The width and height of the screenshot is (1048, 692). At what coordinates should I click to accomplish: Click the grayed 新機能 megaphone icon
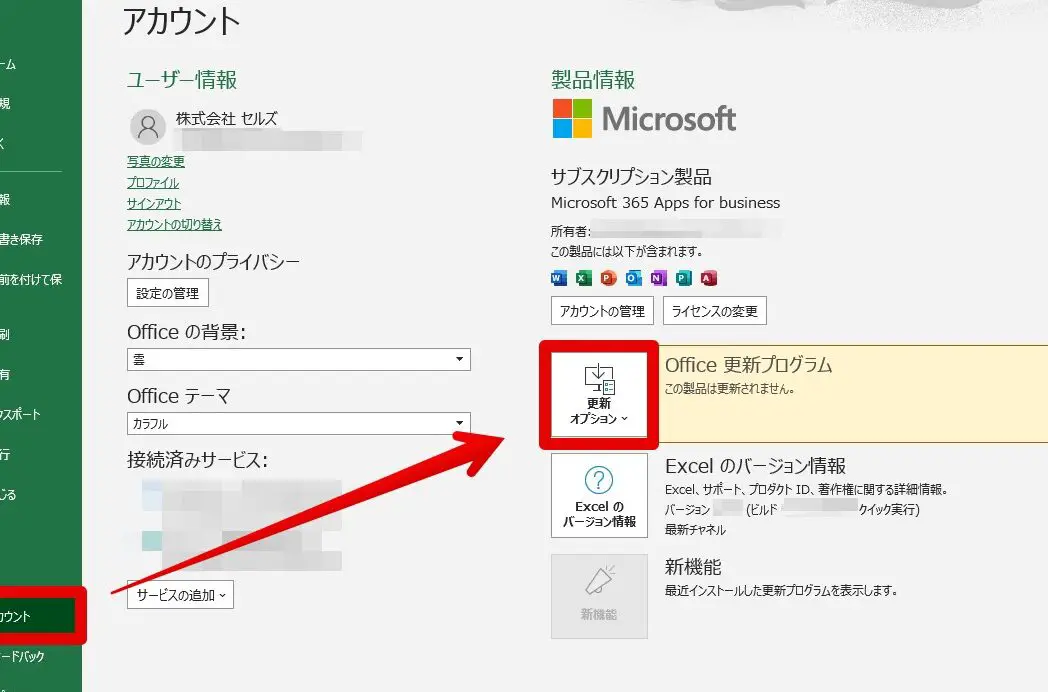pos(599,595)
